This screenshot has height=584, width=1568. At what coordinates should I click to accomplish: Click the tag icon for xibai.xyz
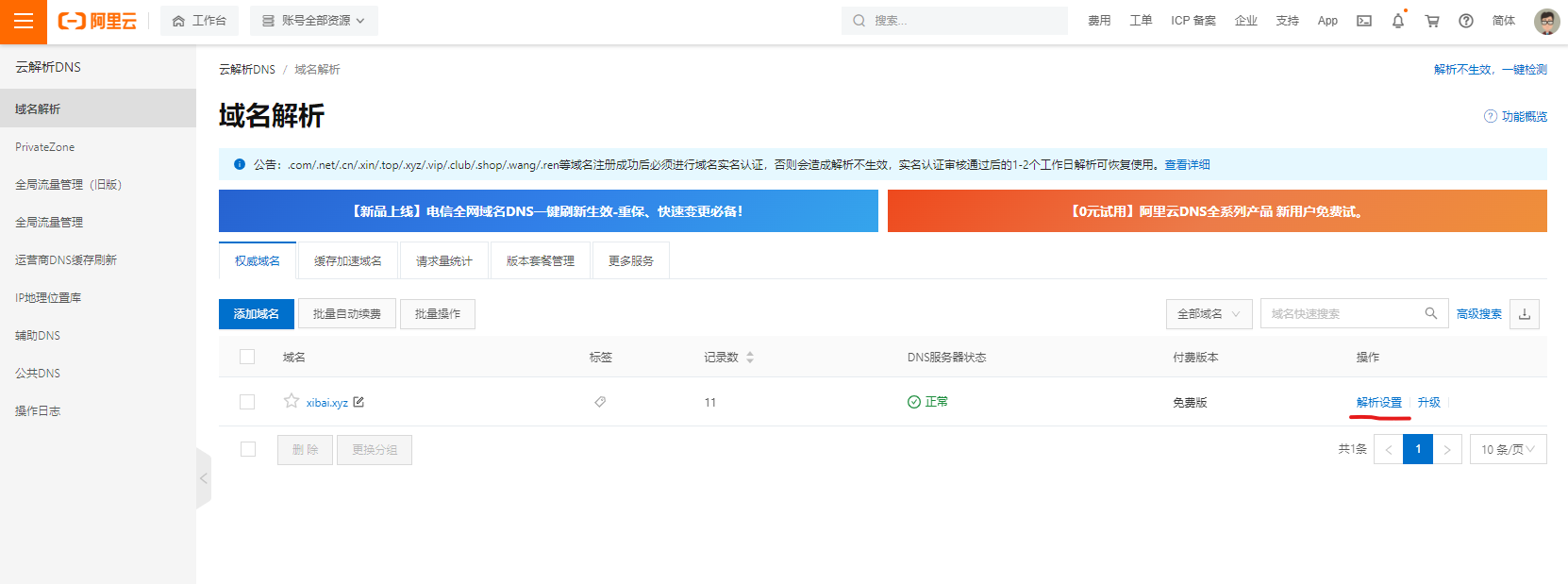600,402
